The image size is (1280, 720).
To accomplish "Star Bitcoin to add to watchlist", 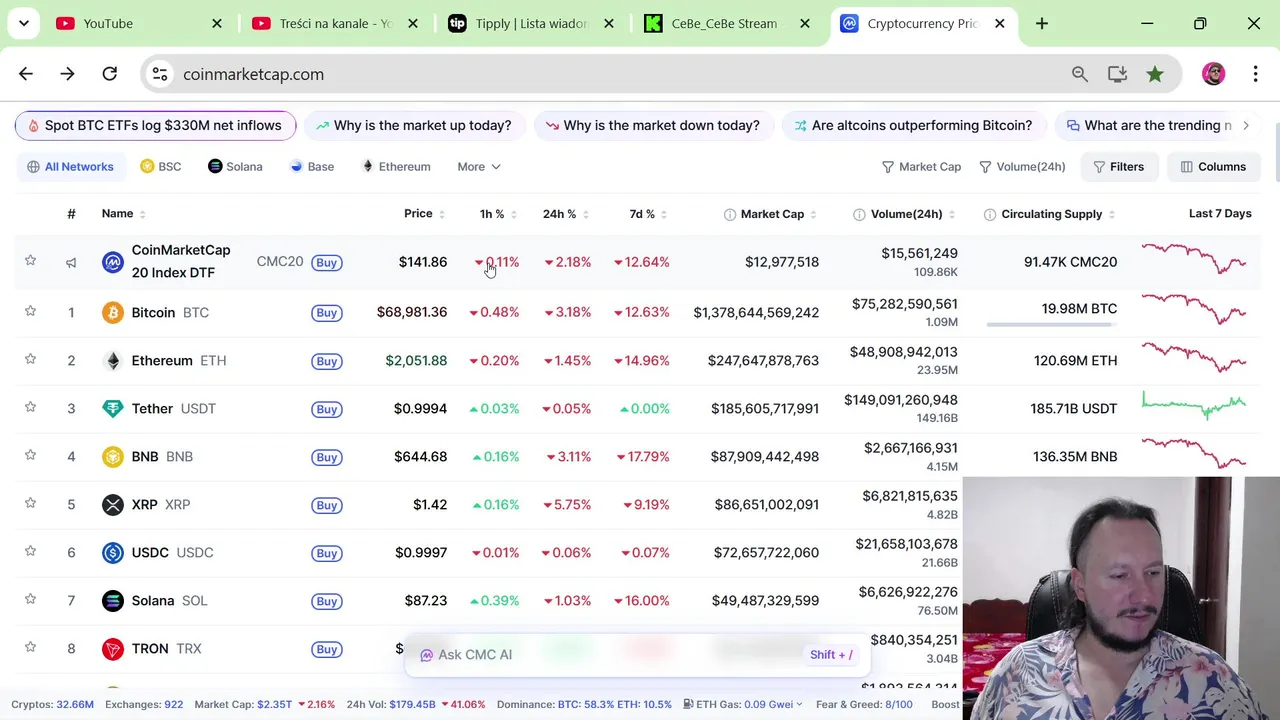I will click(30, 311).
